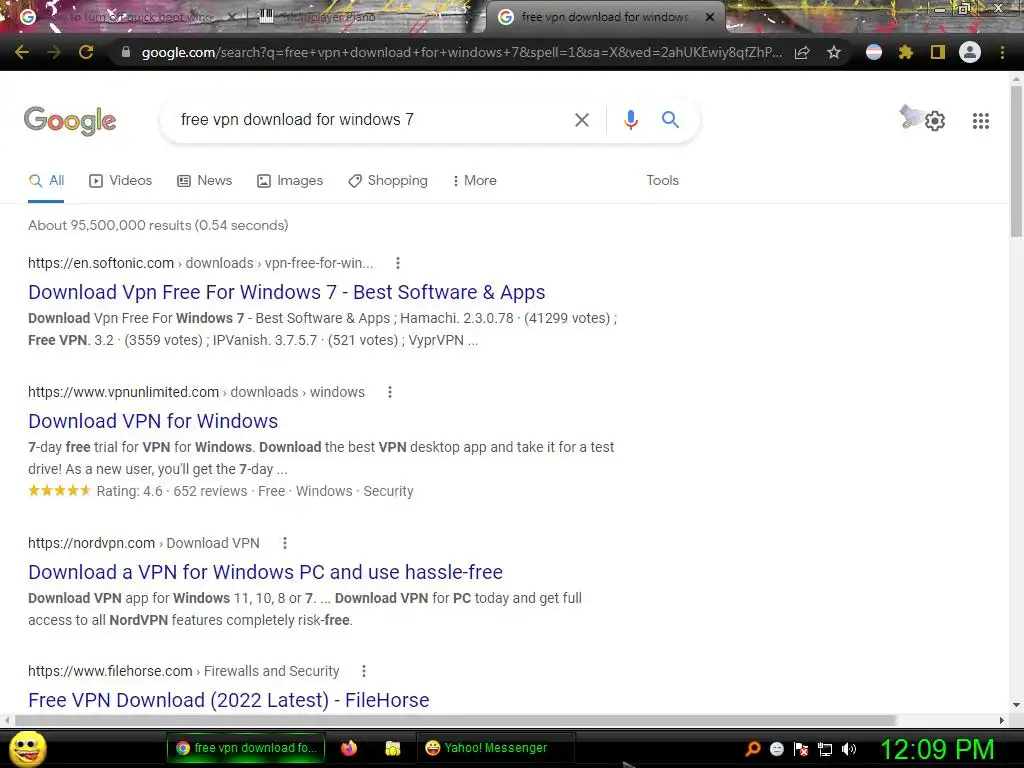Click the round white tray icon
1024x768 pixels.
776,749
